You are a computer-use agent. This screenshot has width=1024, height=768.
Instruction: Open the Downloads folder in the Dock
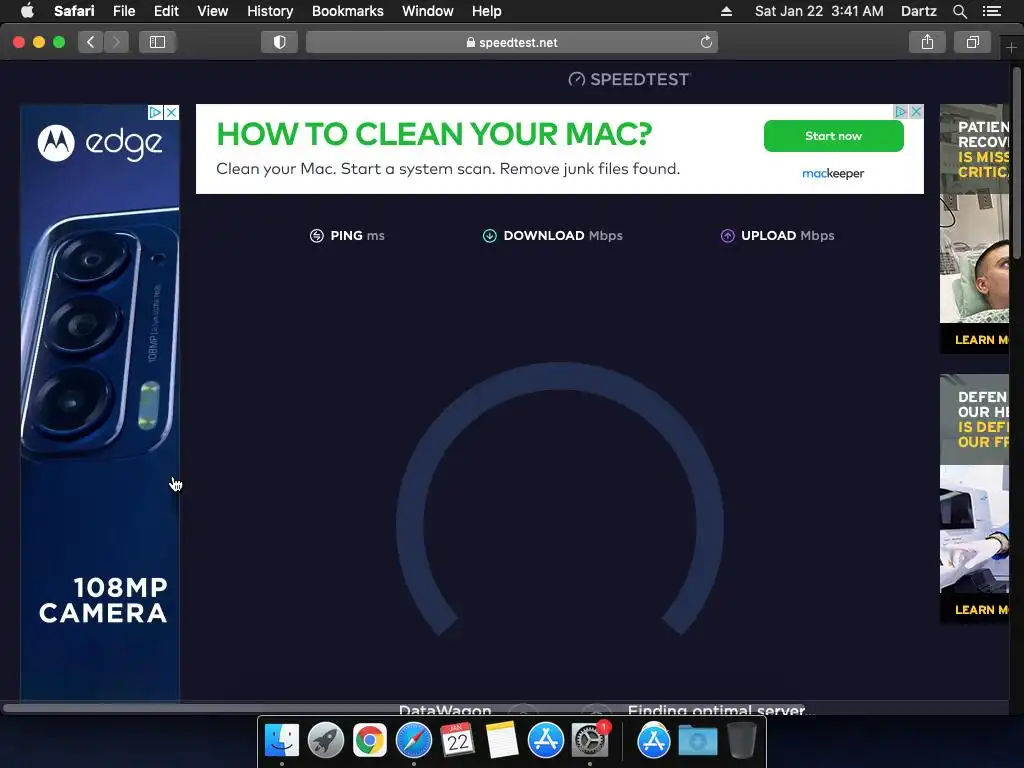click(x=697, y=741)
